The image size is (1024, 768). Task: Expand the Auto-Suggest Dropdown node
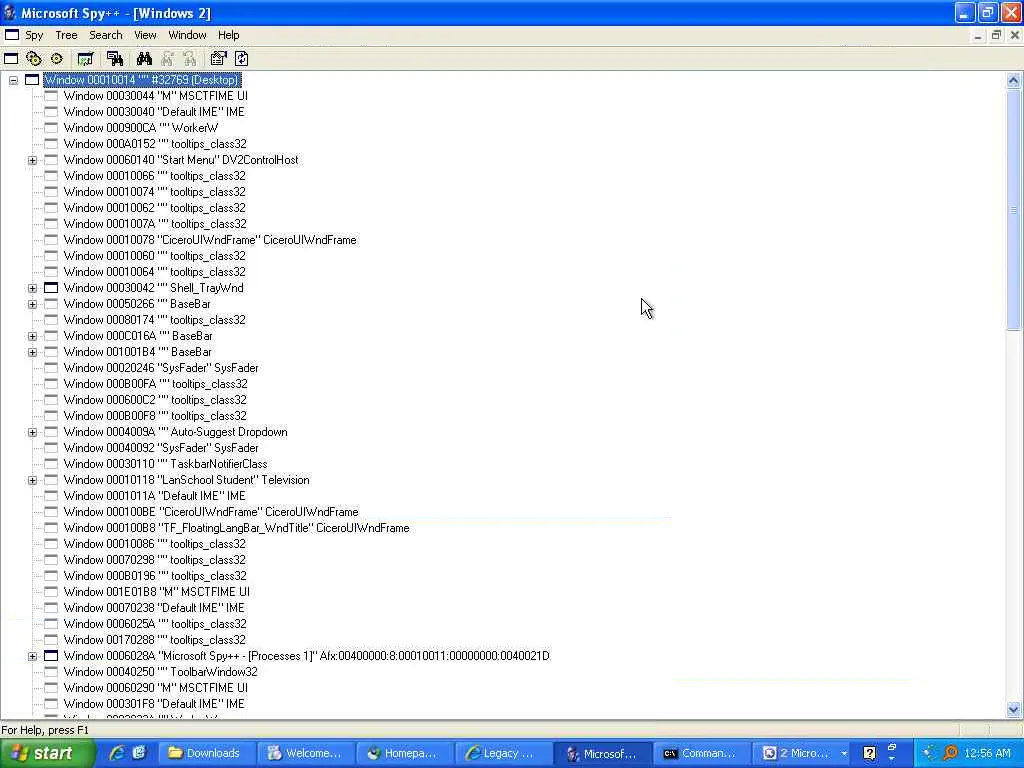pyautogui.click(x=32, y=432)
